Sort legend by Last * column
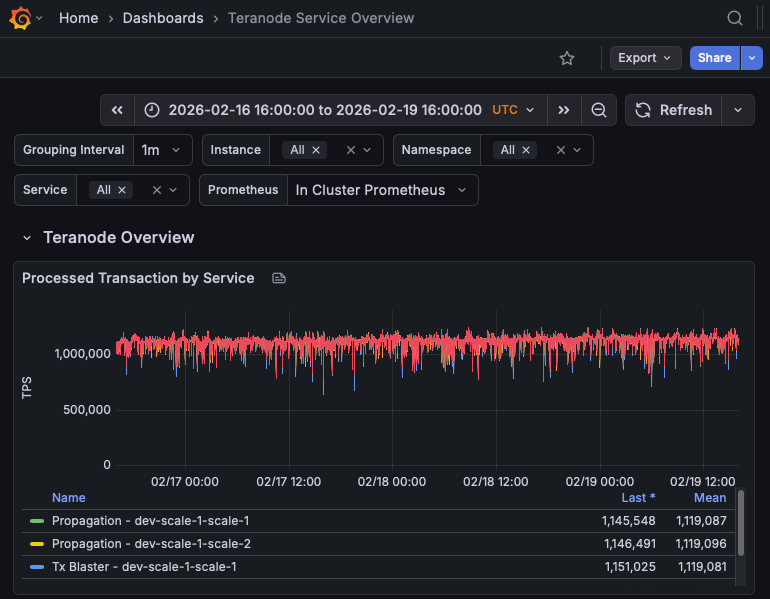 (638, 498)
